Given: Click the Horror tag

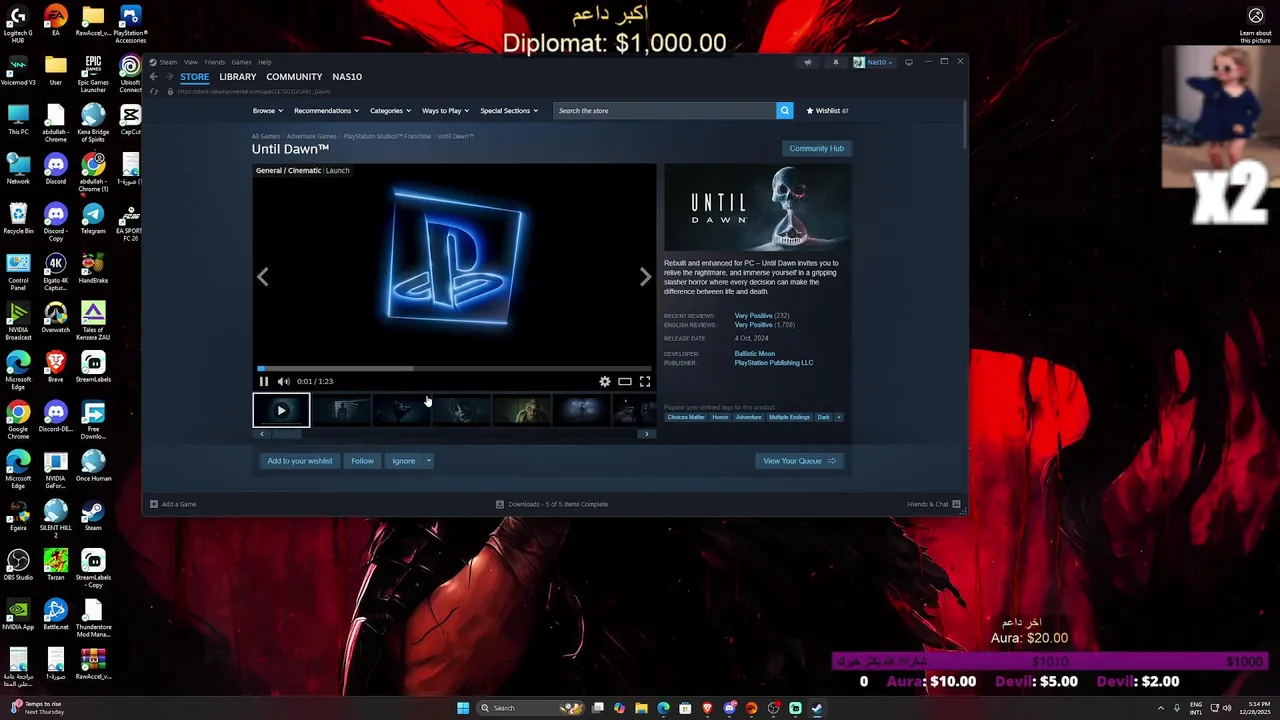Looking at the screenshot, I should [720, 417].
